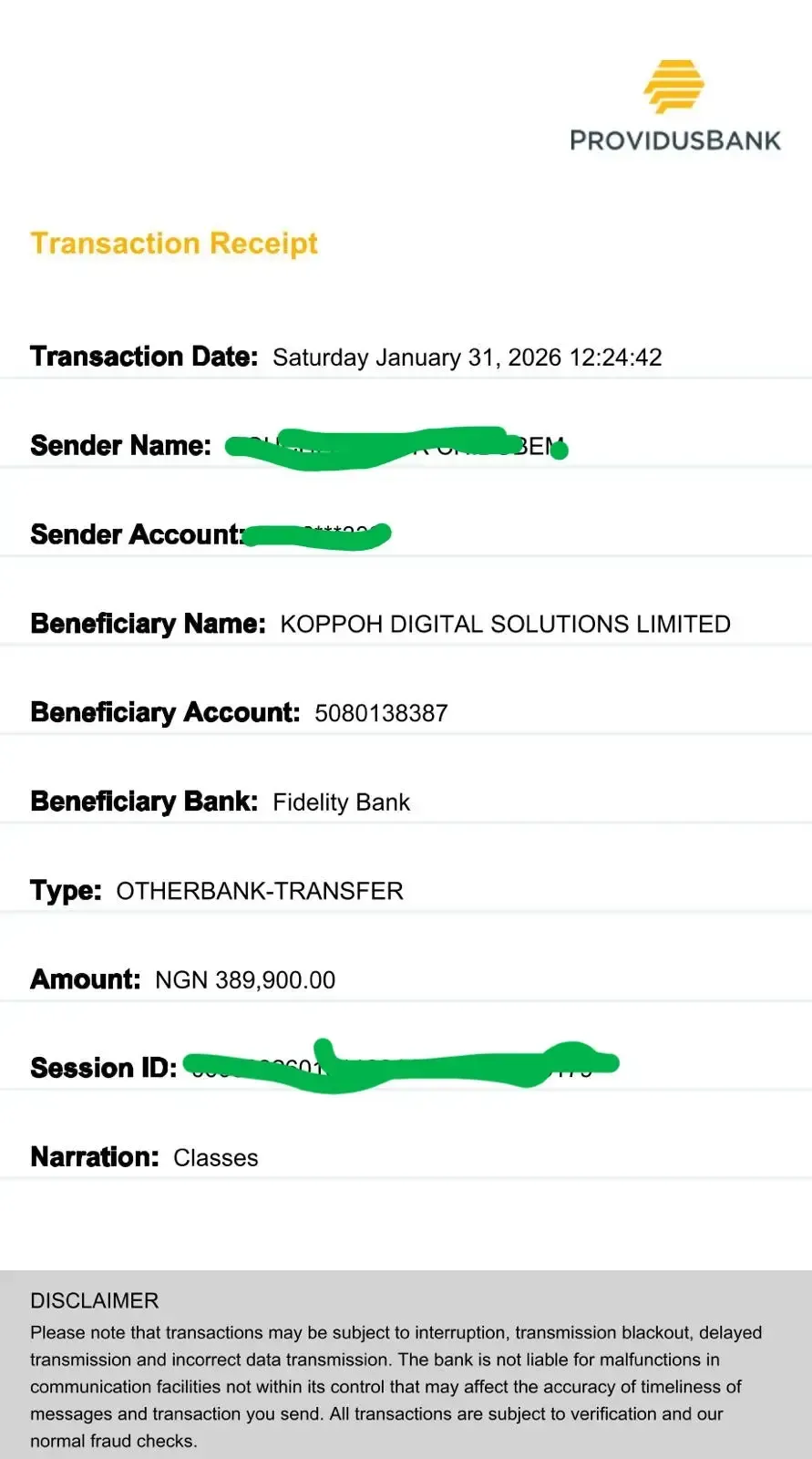Viewport: 812px width, 1459px height.
Task: Click the Beneficiary Name label
Action: pos(148,624)
